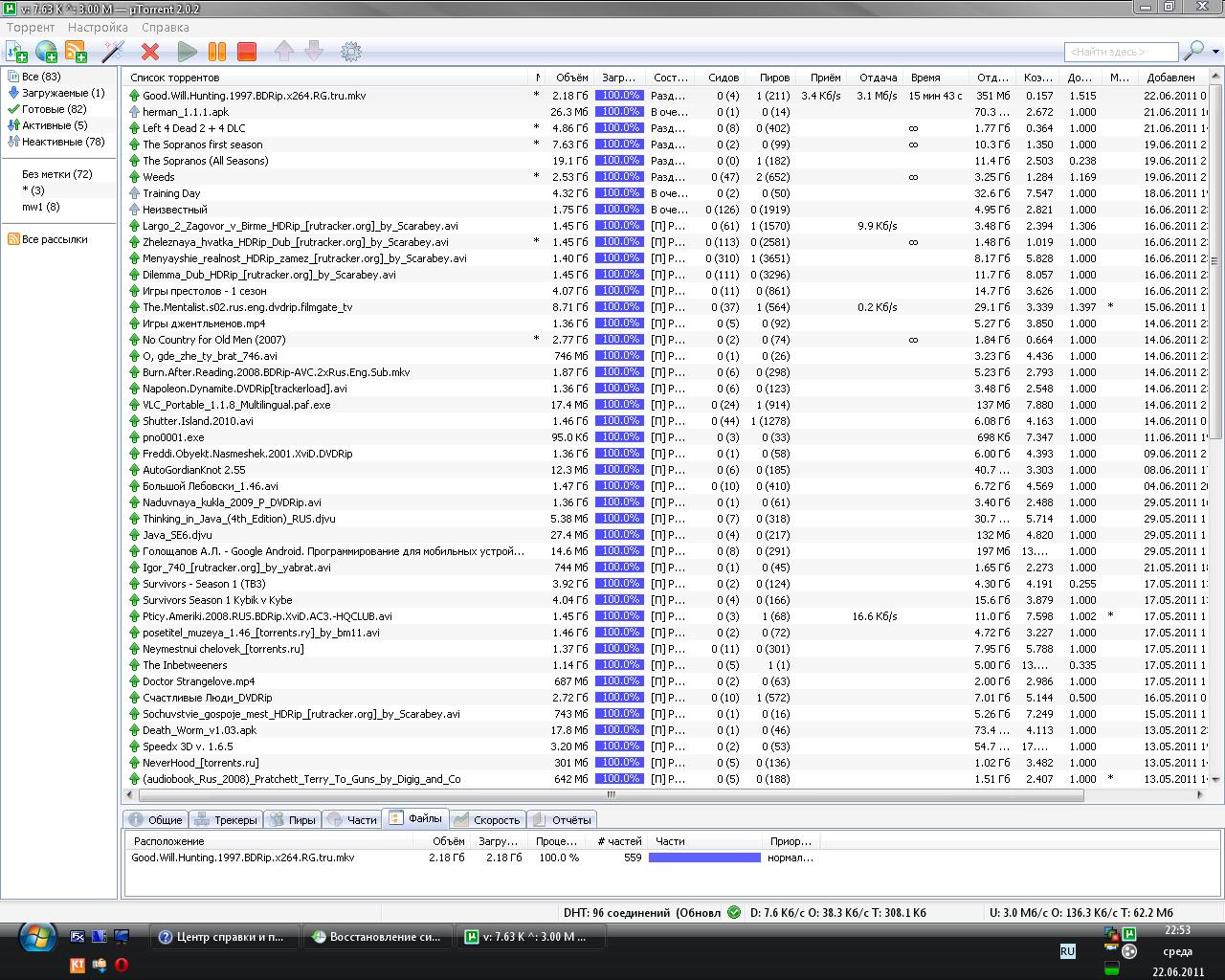Image resolution: width=1225 pixels, height=980 pixels.
Task: Sort torrents by Объём column header
Action: (571, 78)
